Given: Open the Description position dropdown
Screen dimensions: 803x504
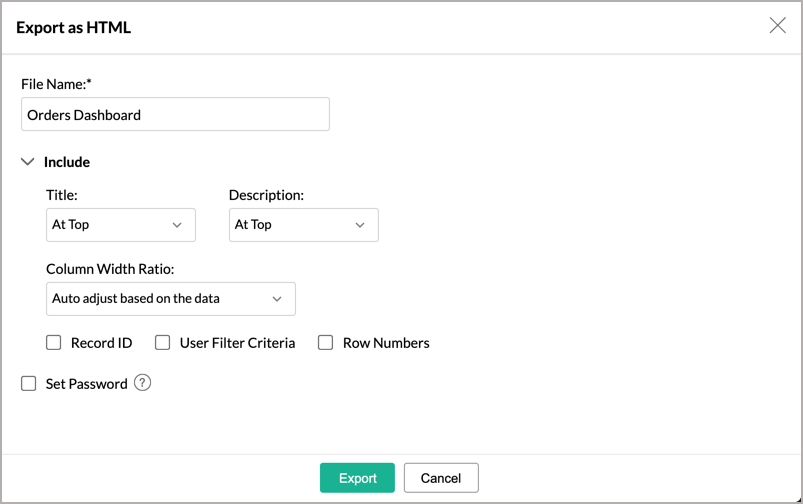Looking at the screenshot, I should click(x=303, y=225).
